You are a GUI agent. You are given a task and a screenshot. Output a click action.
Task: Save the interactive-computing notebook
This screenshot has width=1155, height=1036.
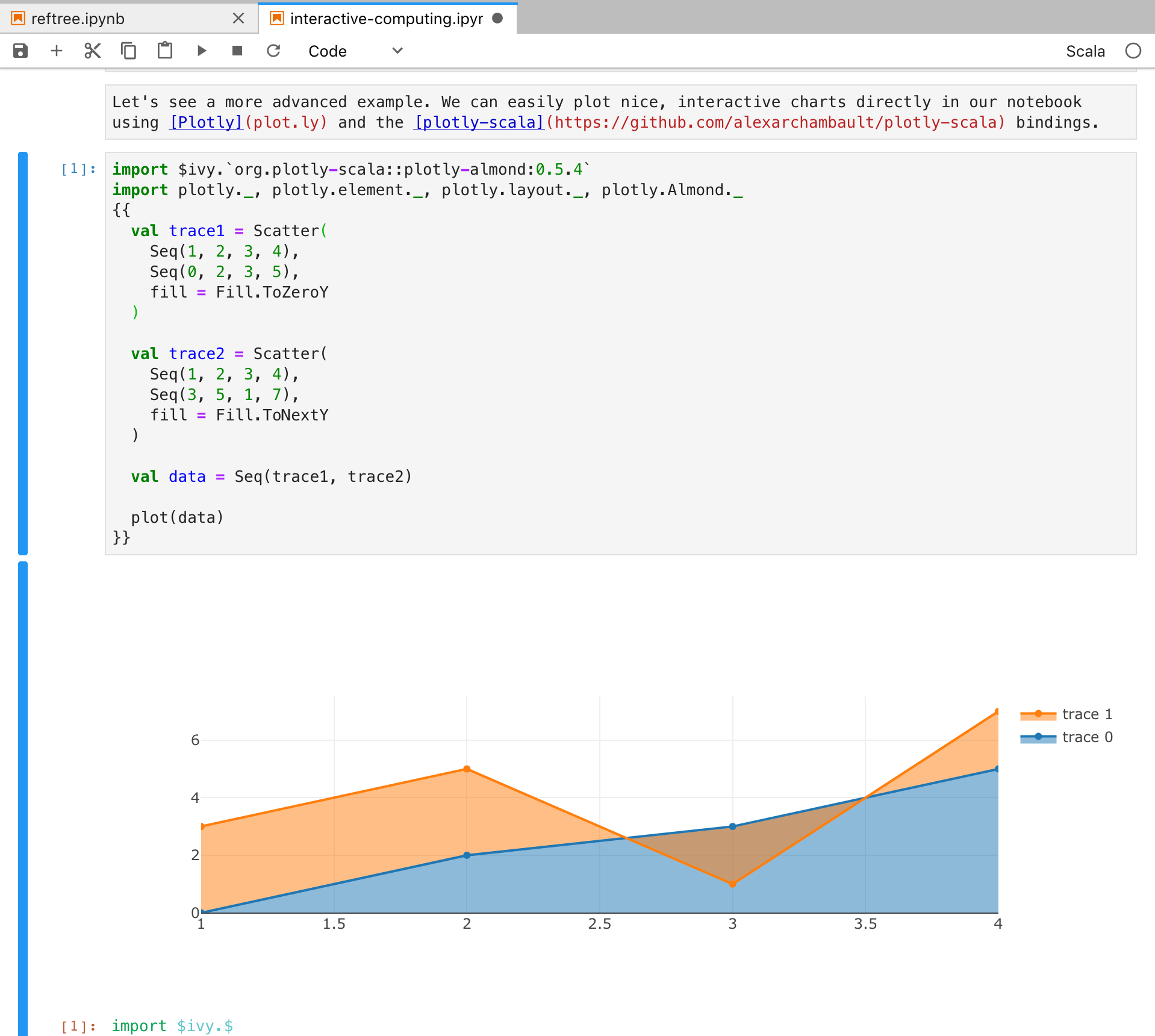pos(20,51)
